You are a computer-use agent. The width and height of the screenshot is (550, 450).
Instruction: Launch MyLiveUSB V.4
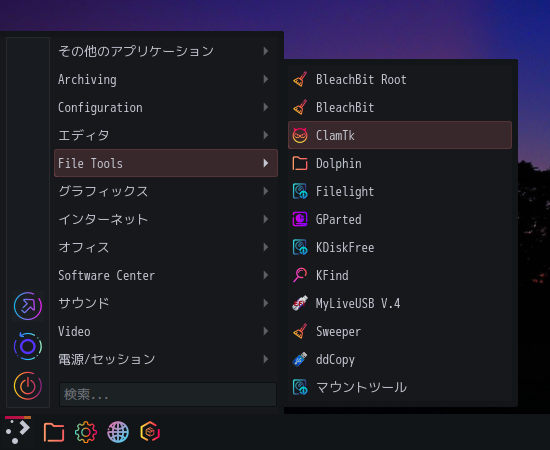pyautogui.click(x=400, y=303)
